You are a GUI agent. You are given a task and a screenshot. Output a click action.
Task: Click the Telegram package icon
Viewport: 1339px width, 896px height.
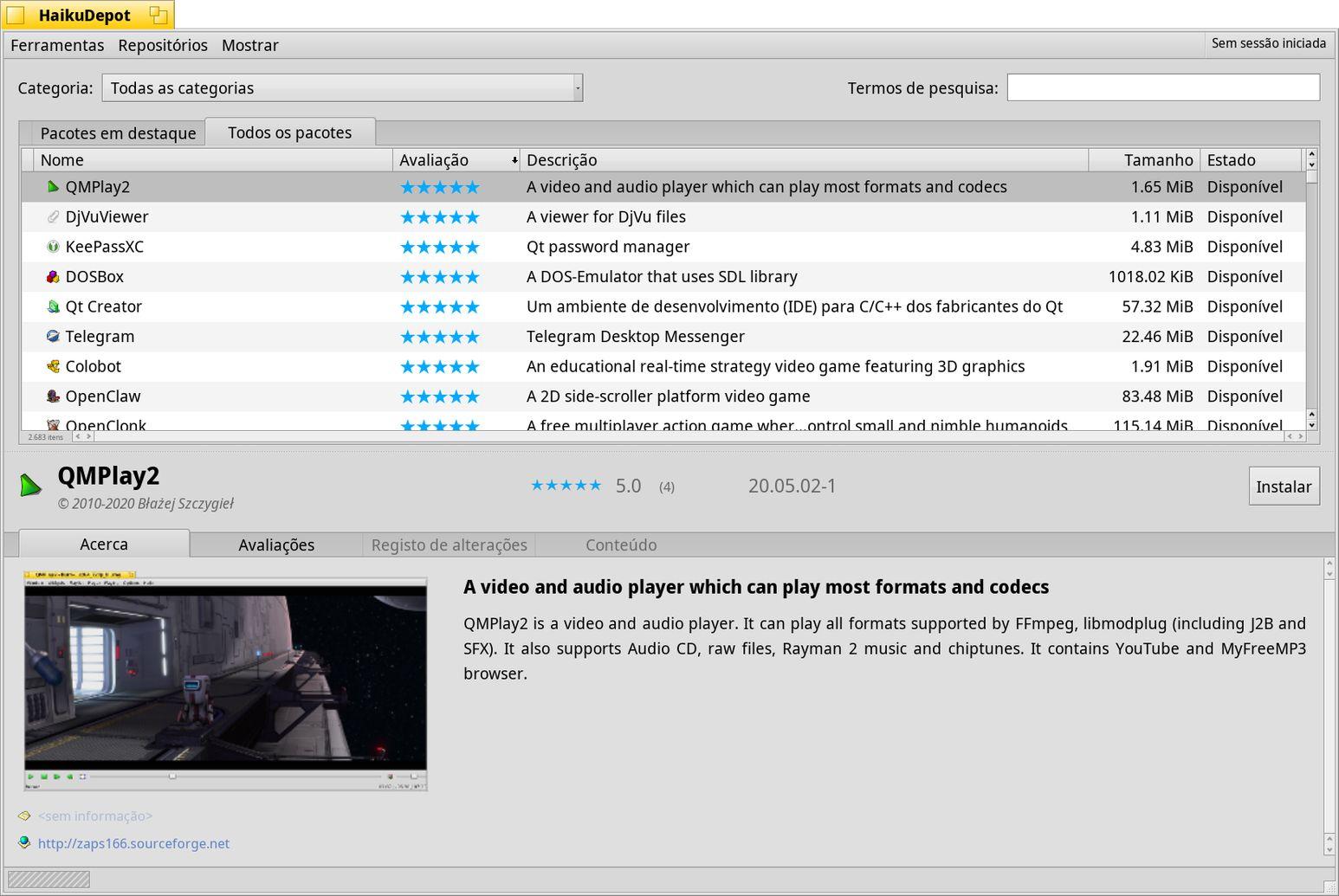point(53,337)
